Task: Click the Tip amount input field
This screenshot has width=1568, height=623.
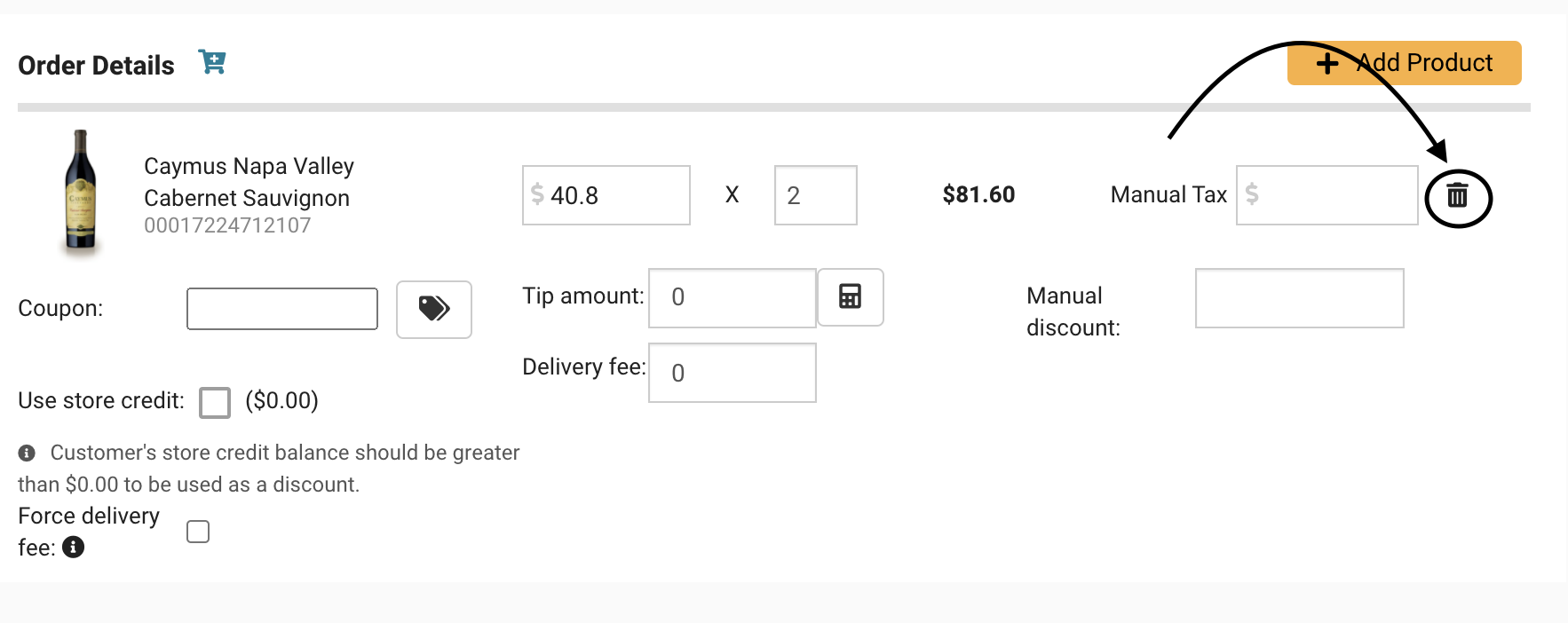Action: click(733, 298)
